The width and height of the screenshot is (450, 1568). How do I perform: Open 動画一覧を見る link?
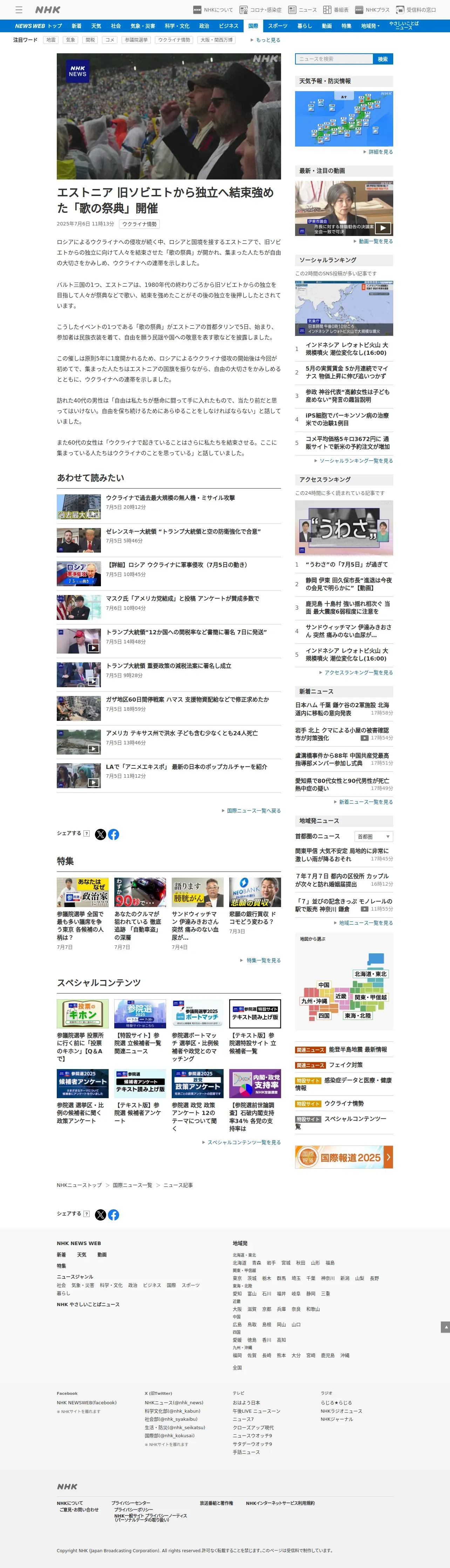tap(373, 242)
